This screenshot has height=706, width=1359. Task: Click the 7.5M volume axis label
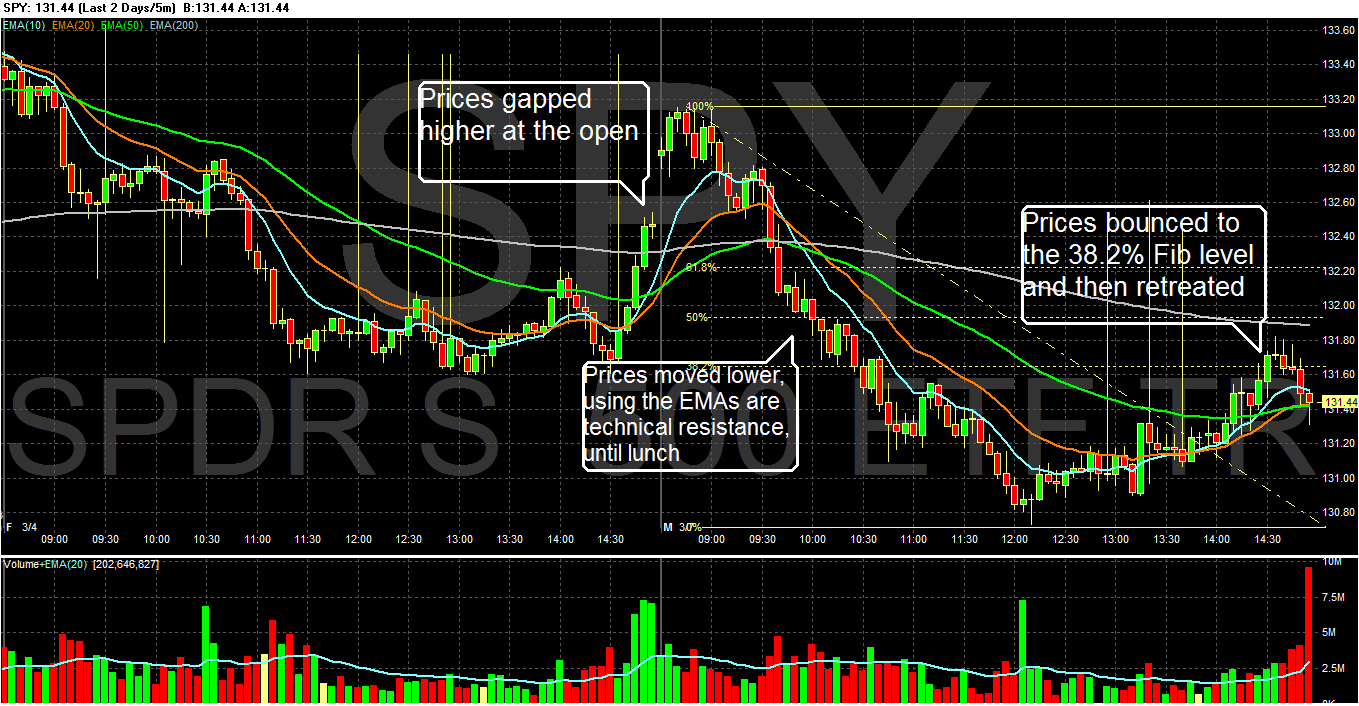[x=1335, y=597]
